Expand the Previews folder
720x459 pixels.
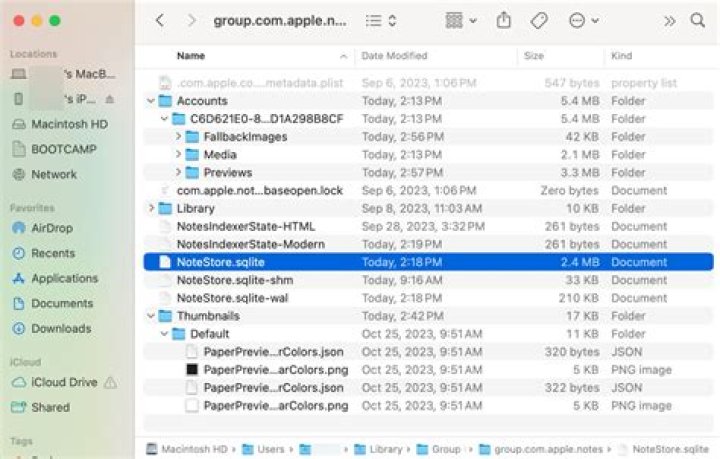(179, 172)
